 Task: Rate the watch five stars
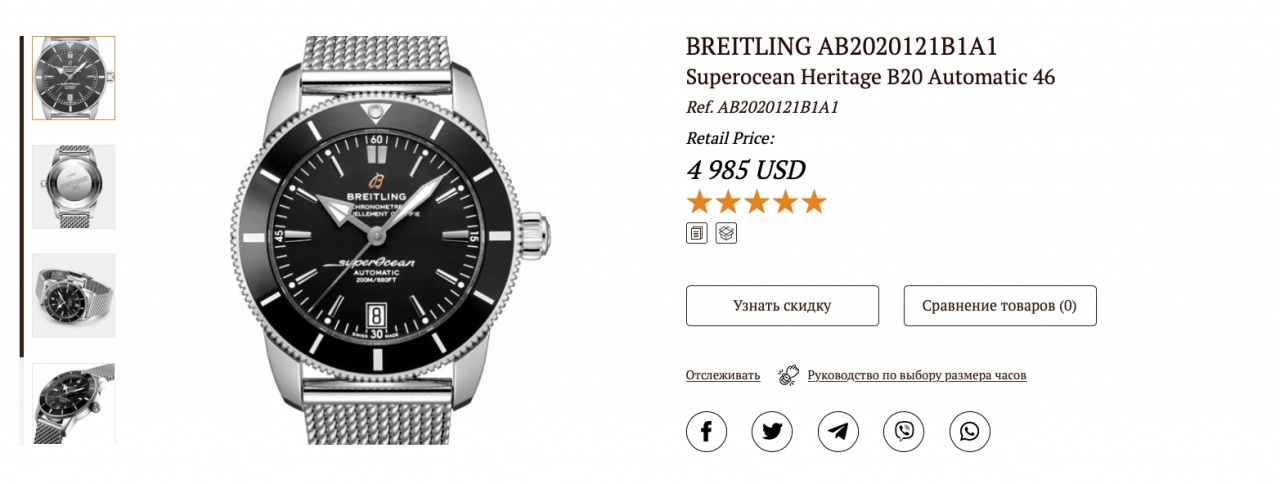(814, 202)
